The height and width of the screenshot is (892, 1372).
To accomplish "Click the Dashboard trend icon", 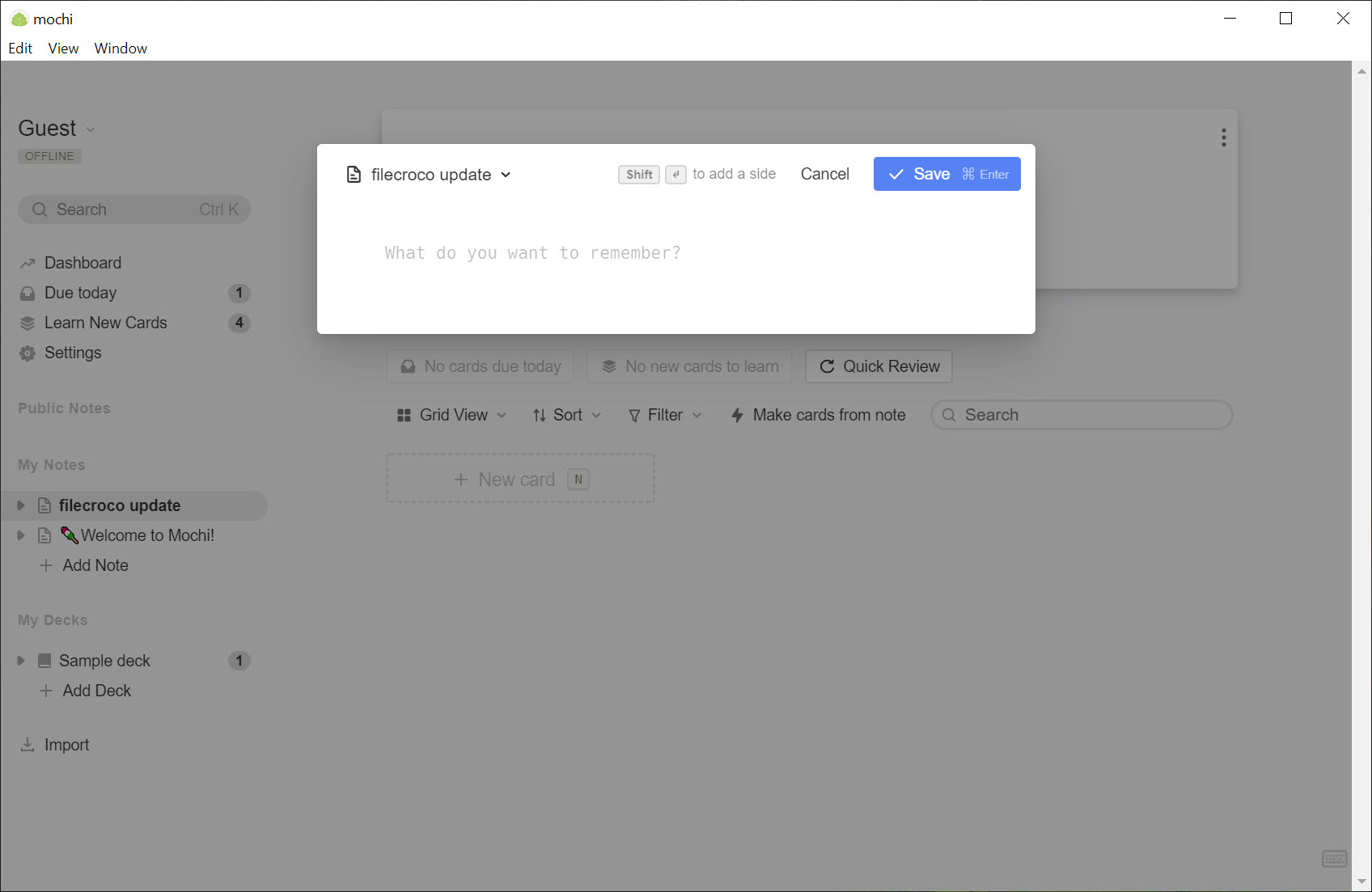I will (28, 264).
